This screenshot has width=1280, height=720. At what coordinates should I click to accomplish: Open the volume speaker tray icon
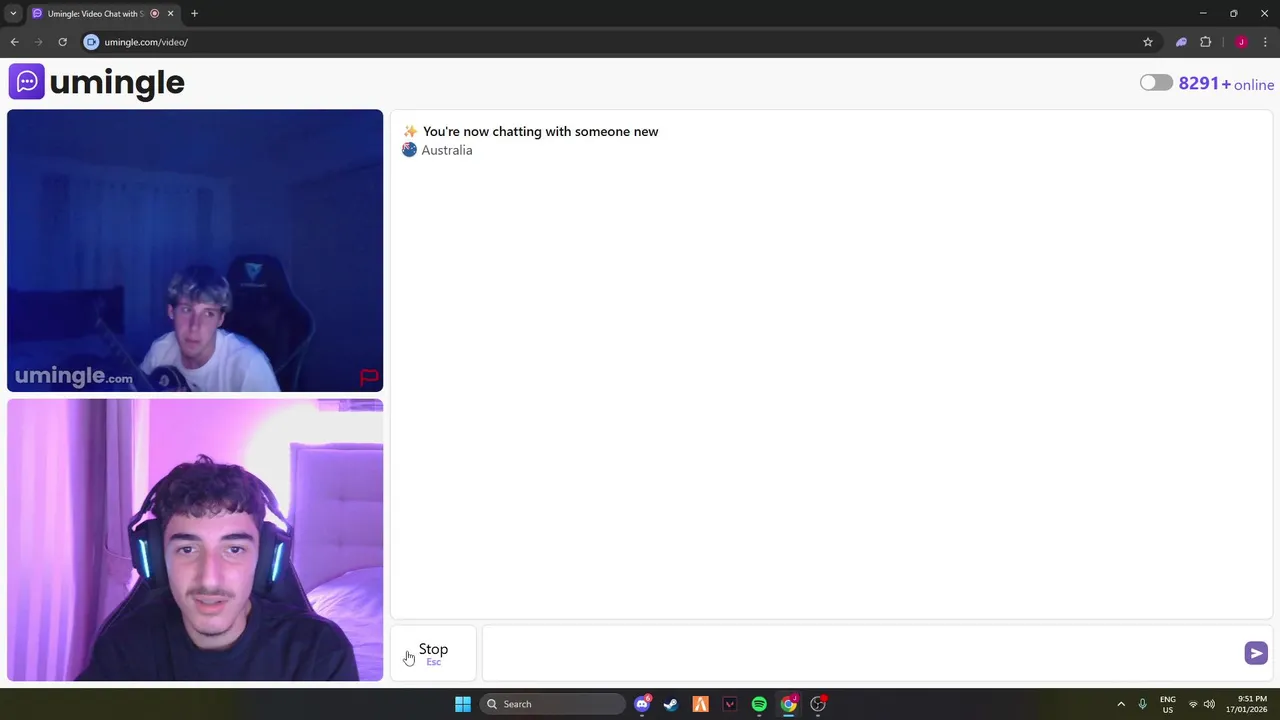1209,704
